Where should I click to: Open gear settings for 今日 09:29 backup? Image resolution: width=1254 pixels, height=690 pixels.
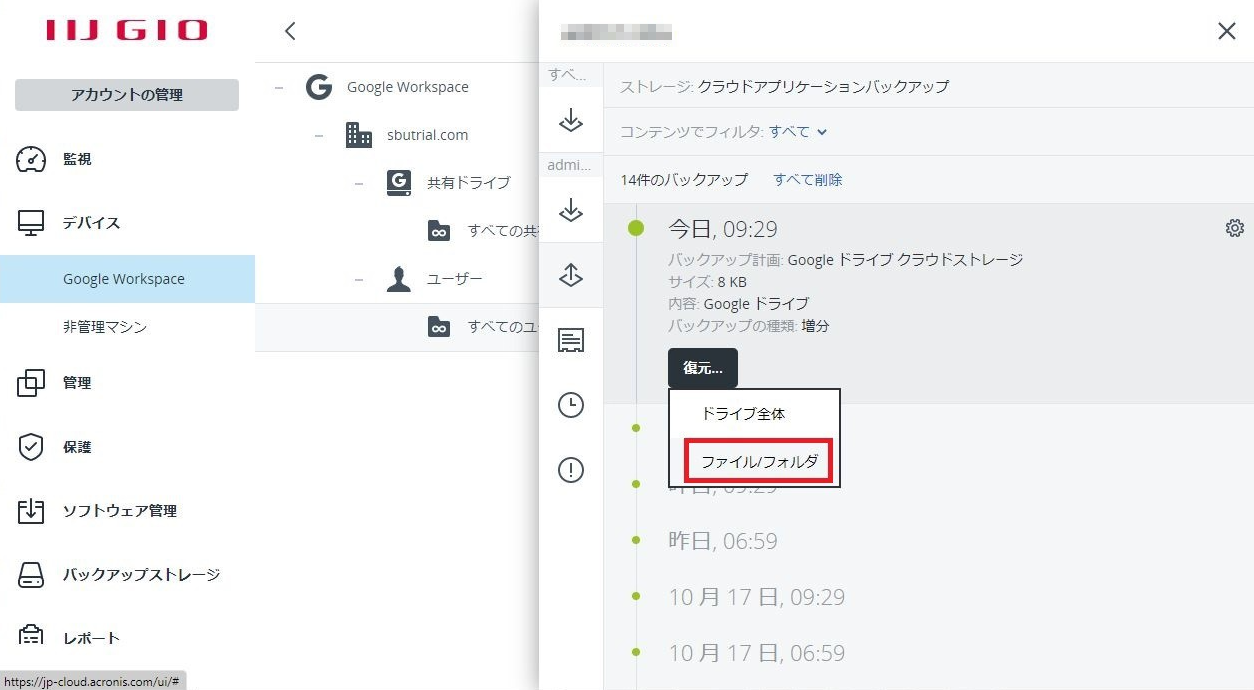tap(1235, 229)
